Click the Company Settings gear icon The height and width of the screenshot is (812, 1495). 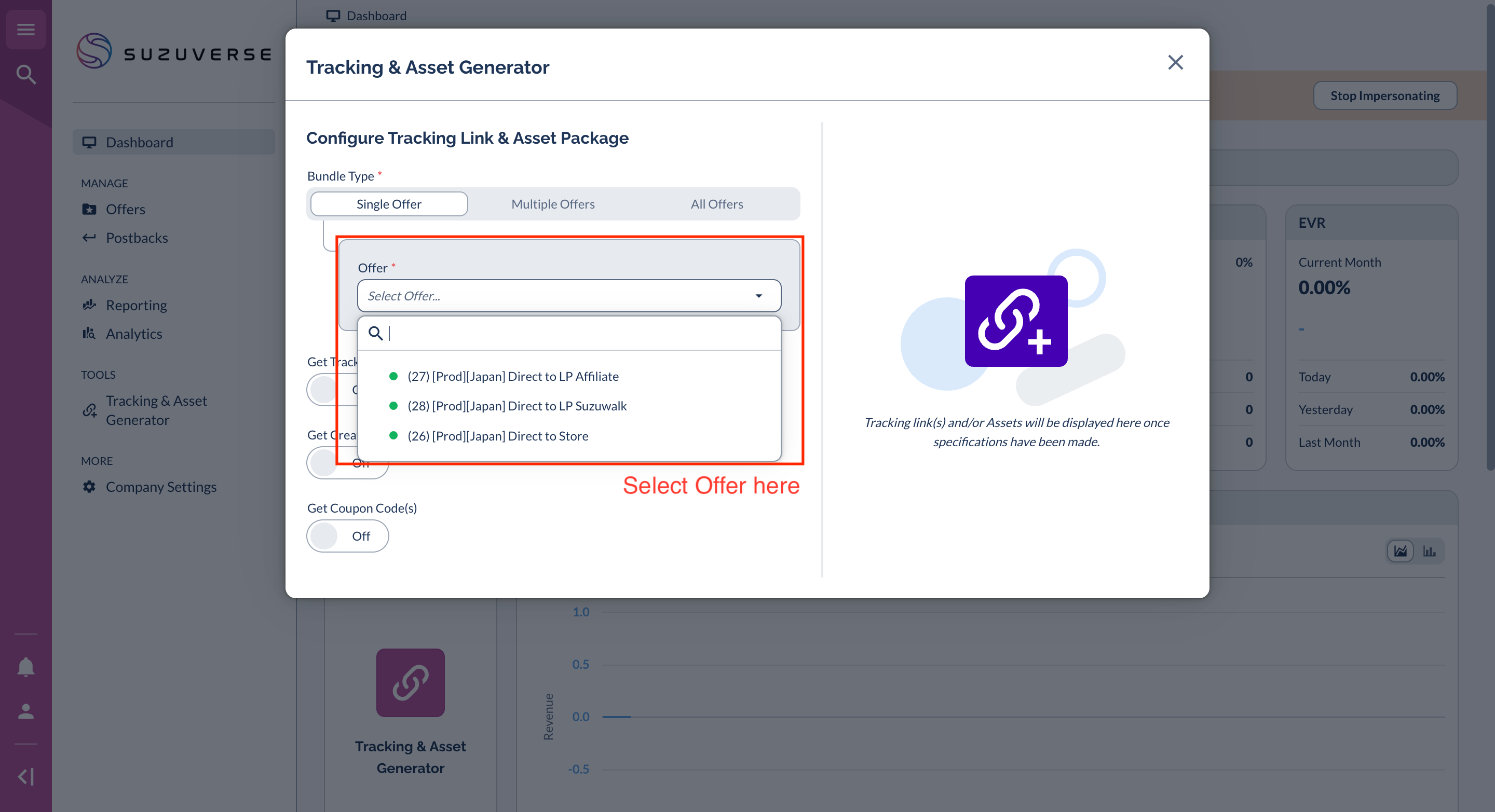89,487
